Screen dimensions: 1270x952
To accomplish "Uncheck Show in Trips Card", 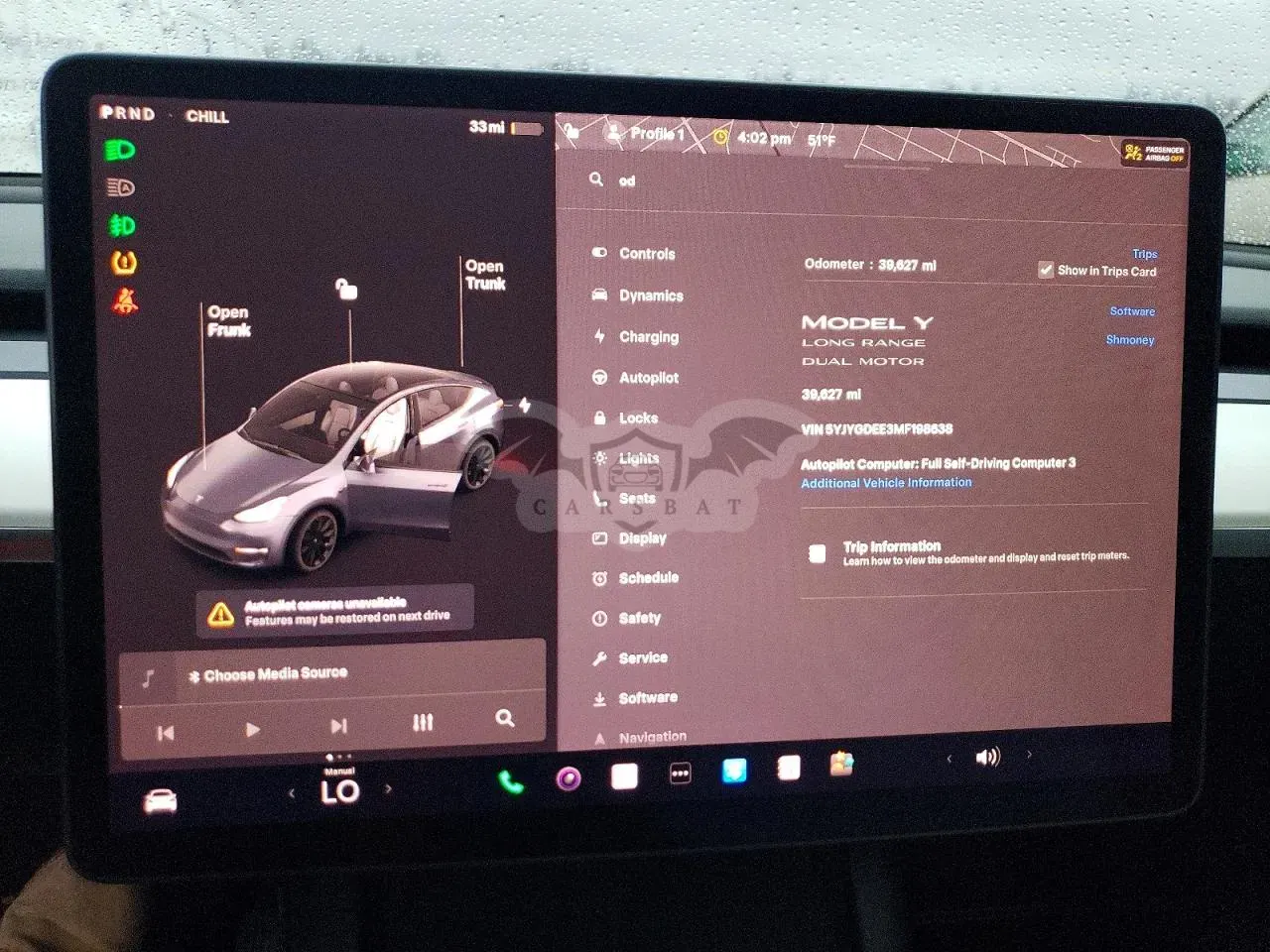I will pos(1045,270).
